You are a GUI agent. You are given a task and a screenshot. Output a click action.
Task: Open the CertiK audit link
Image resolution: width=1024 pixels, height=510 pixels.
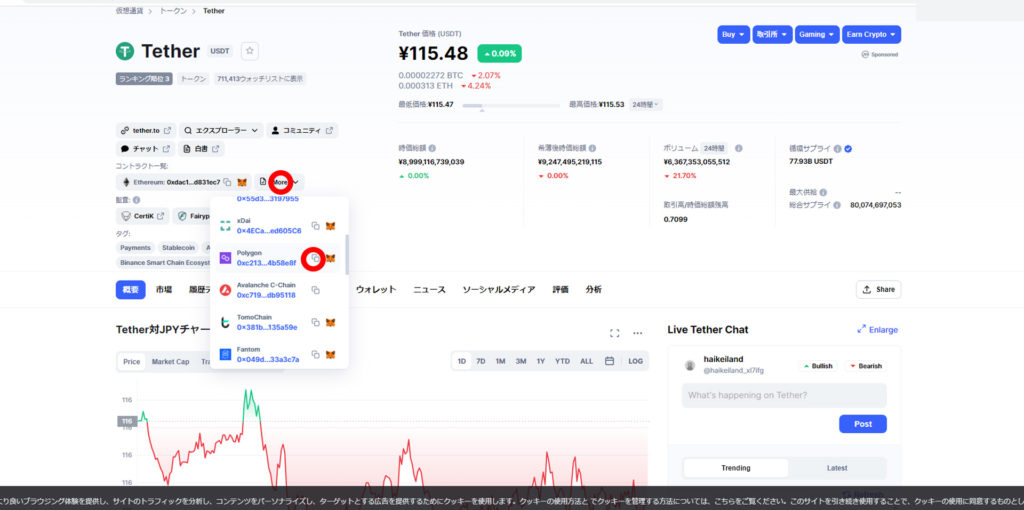pyautogui.click(x=142, y=215)
